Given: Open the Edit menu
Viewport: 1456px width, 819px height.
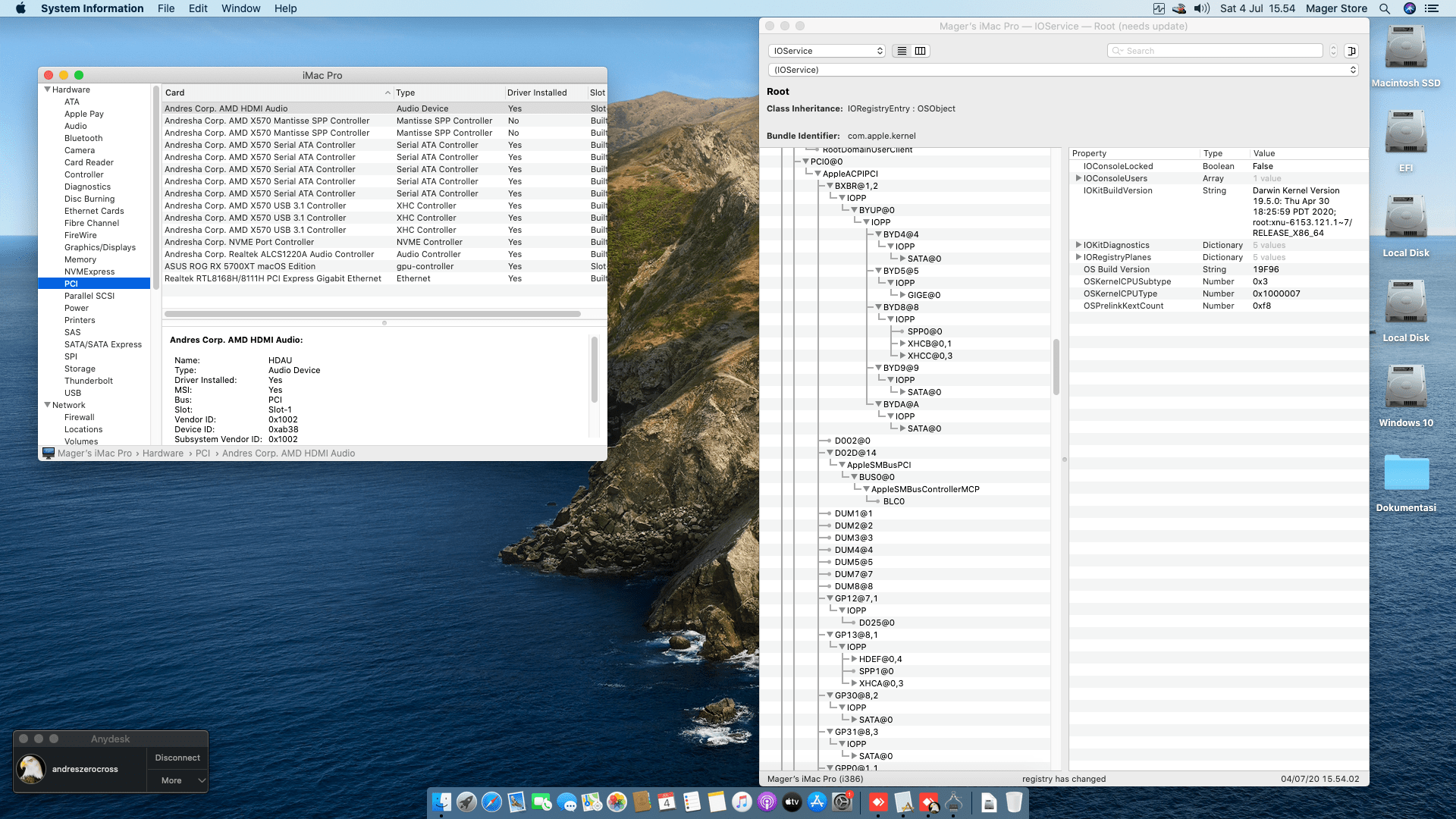Looking at the screenshot, I should click(x=198, y=8).
